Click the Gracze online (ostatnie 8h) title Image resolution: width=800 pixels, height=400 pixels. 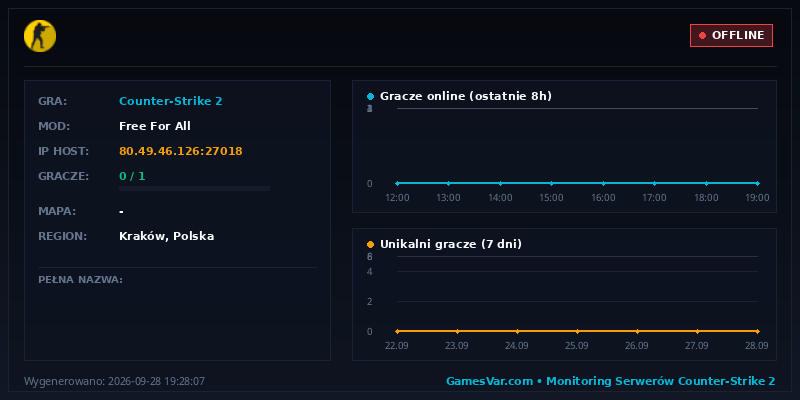click(466, 96)
